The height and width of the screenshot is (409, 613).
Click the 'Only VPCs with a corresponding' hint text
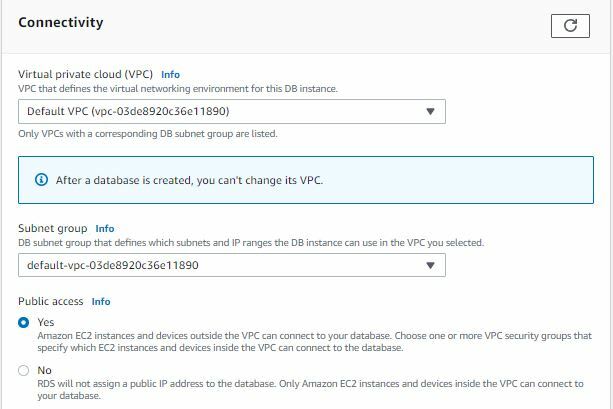pyautogui.click(x=148, y=134)
